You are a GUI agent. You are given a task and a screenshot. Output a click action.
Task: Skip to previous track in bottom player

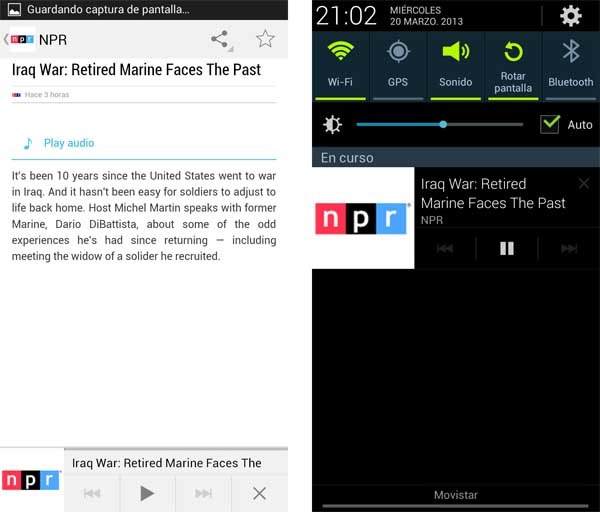[x=92, y=493]
